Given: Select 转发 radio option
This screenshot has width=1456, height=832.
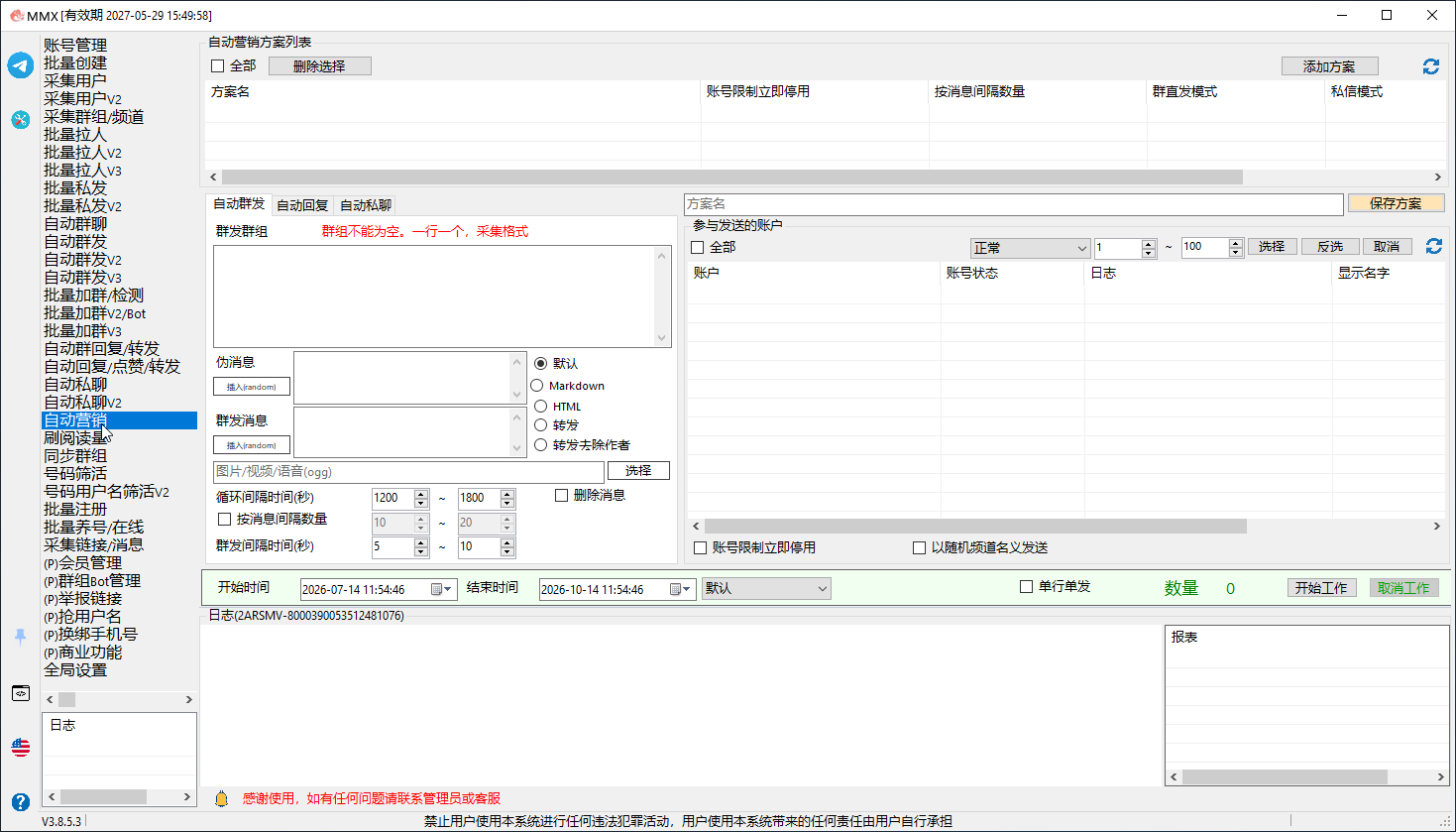Looking at the screenshot, I should (541, 424).
